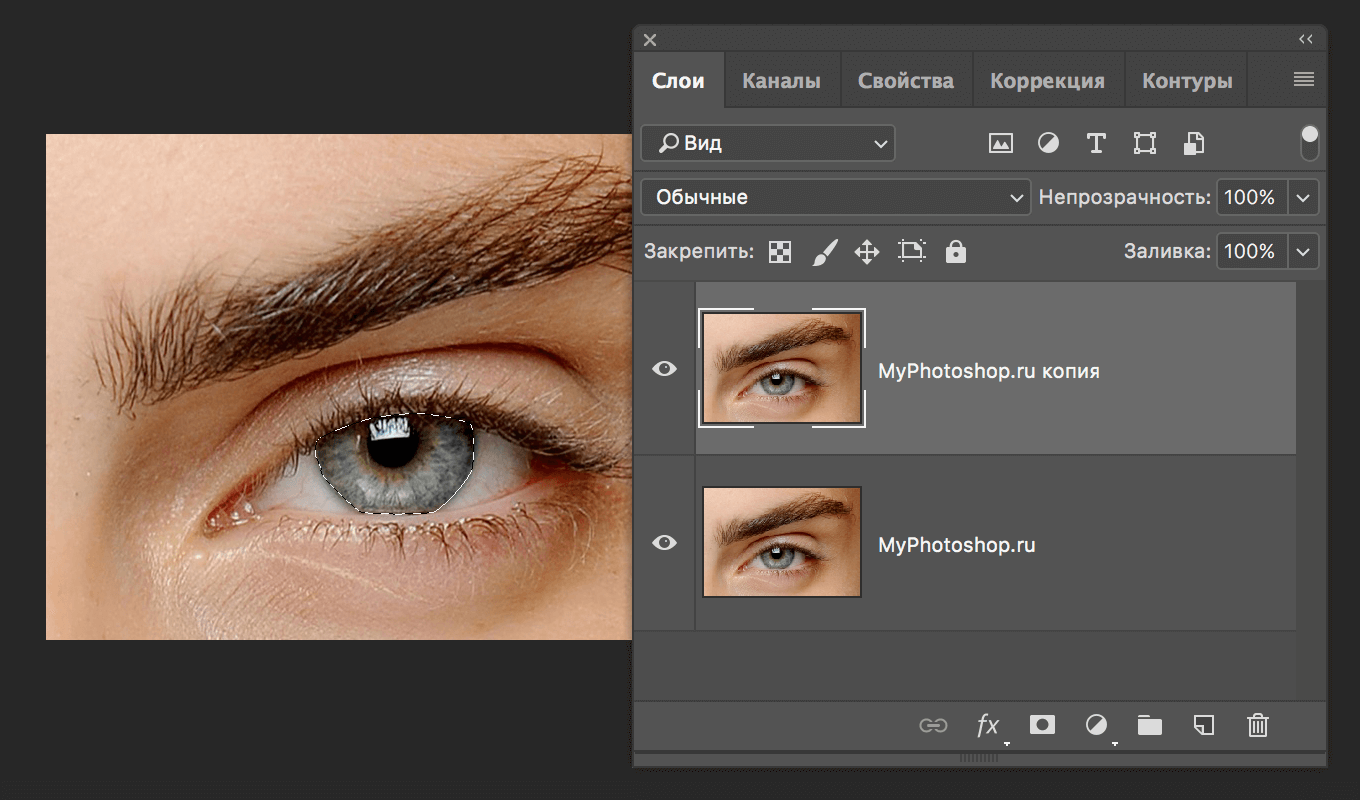Create a new layer
This screenshot has width=1360, height=800.
[1203, 725]
